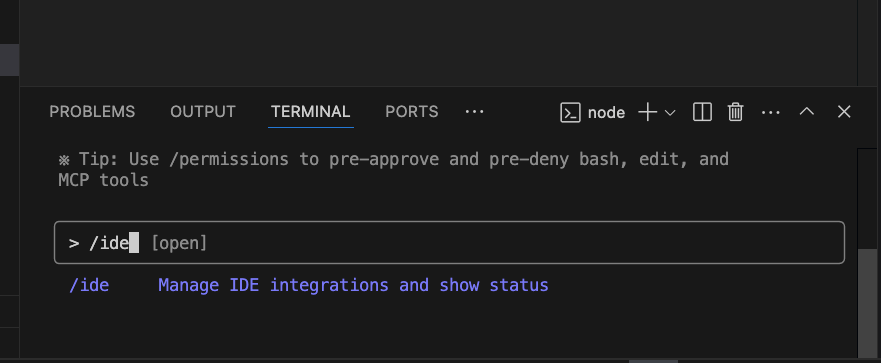Click the /permissions tip text line
This screenshot has height=363, width=881.
(x=393, y=160)
